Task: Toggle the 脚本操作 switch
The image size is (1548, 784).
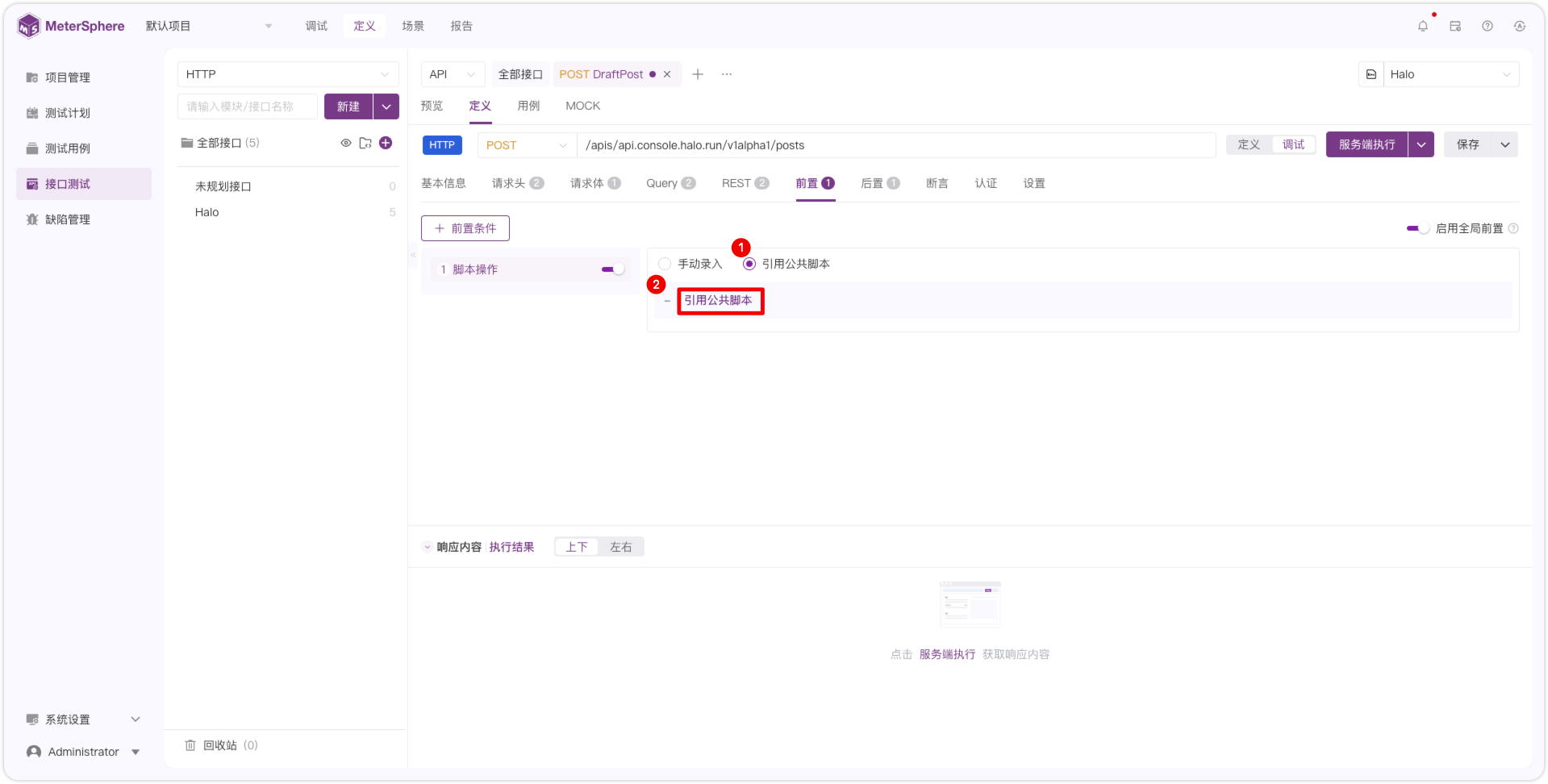Action: pos(613,269)
